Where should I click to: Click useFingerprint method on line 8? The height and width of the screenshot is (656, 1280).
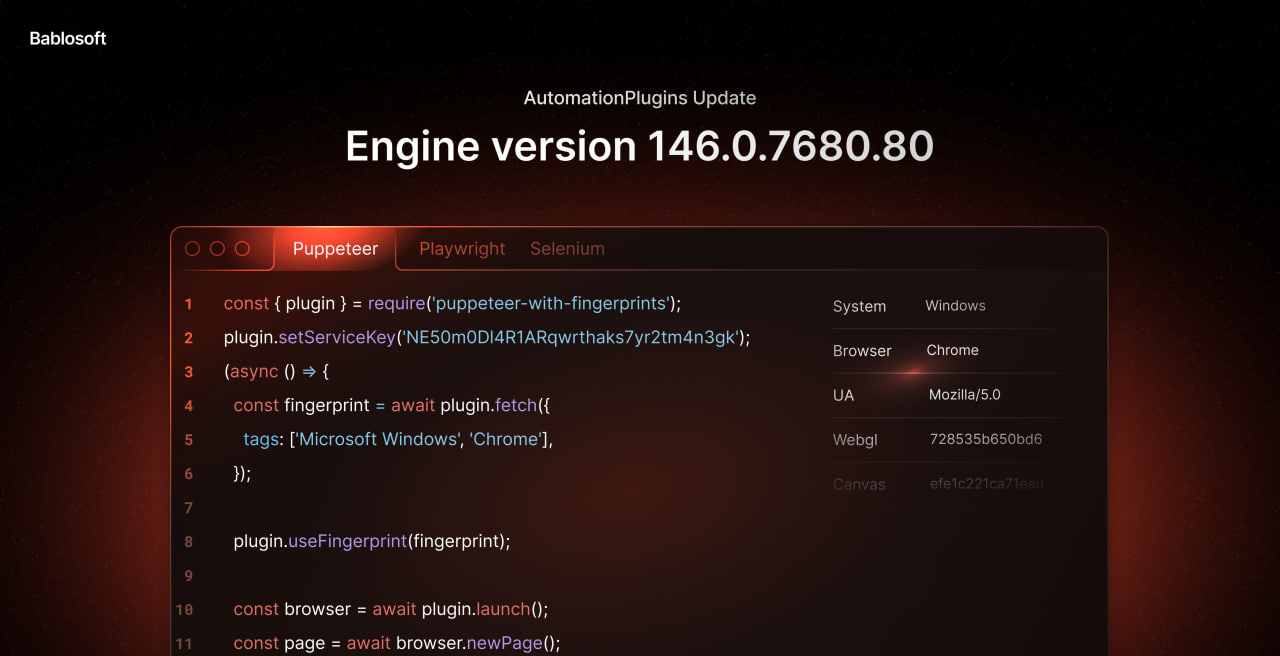347,542
